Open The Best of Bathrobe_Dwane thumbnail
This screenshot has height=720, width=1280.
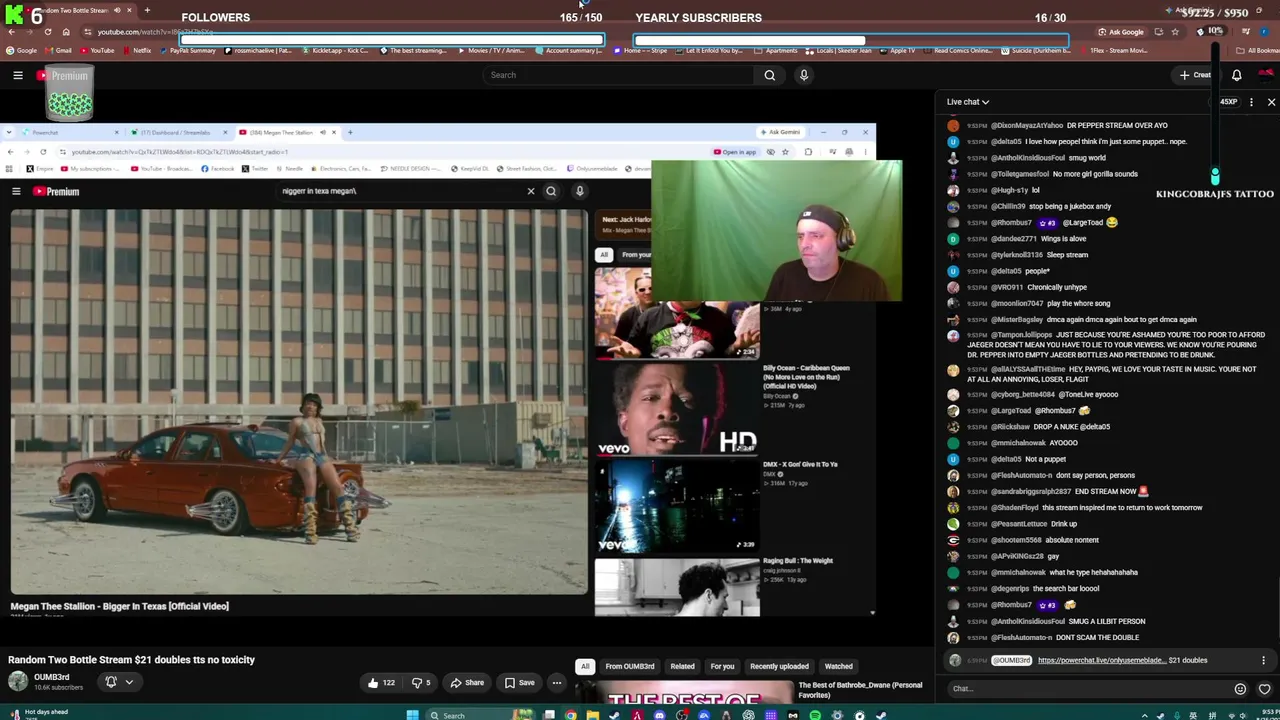coord(683,695)
